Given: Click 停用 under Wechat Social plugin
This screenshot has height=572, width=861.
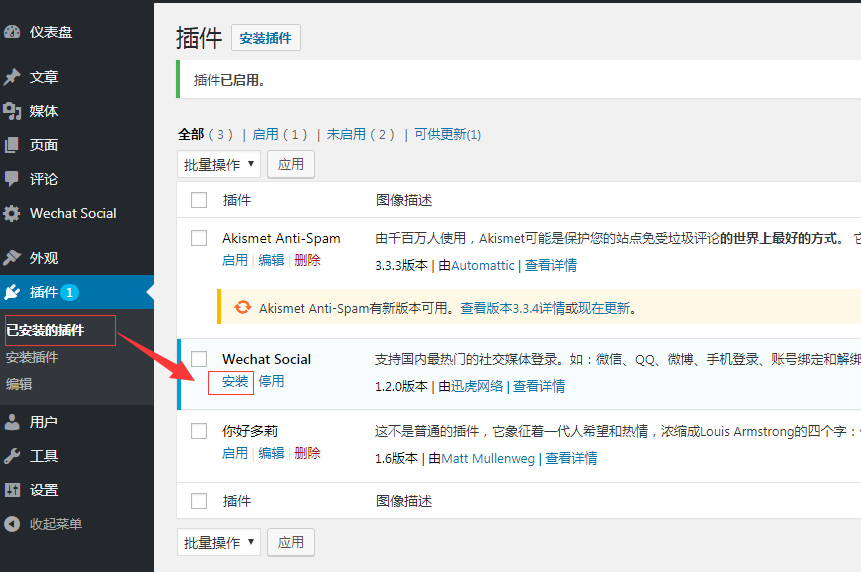Looking at the screenshot, I should (271, 381).
